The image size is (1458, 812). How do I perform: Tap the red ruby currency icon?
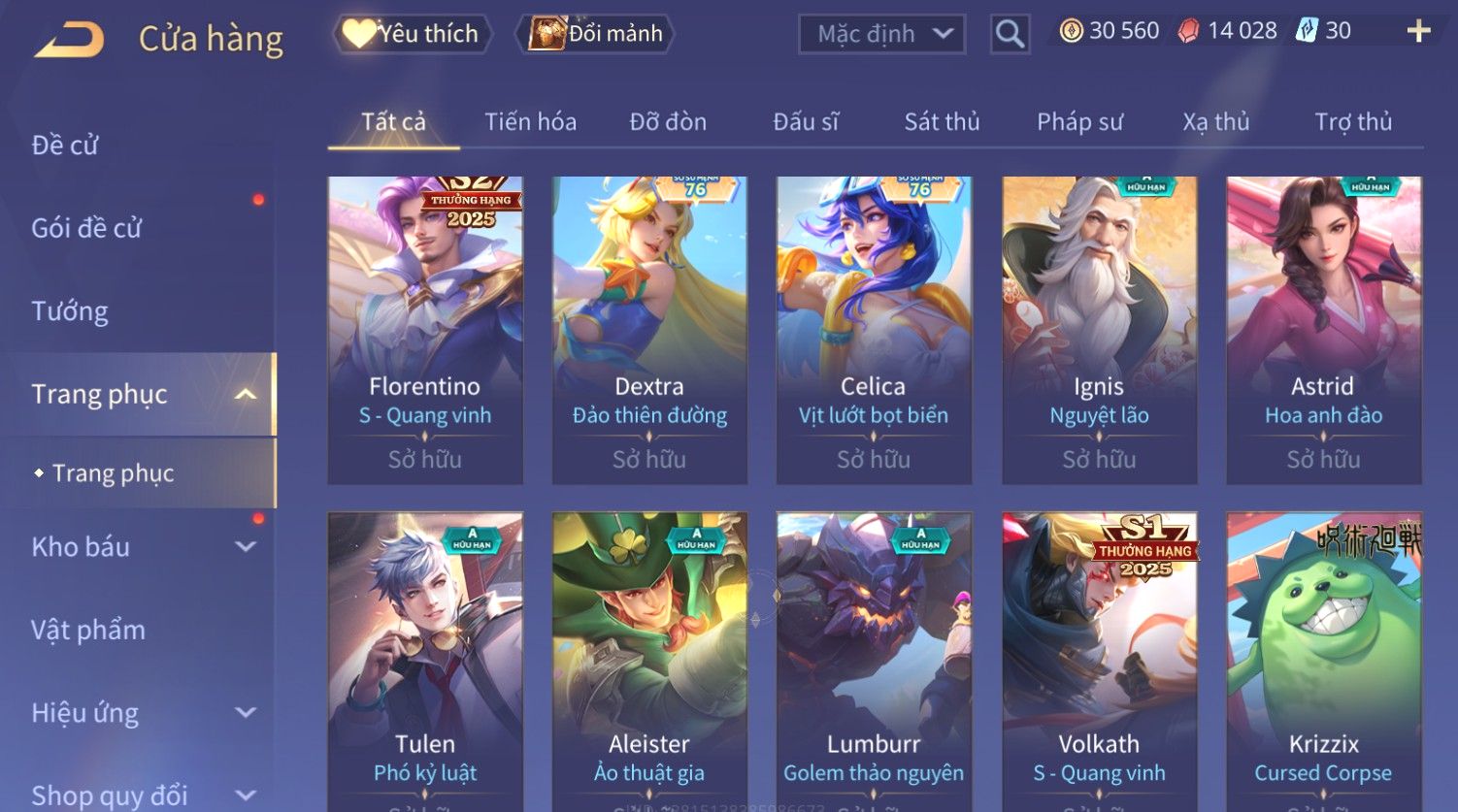pyautogui.click(x=1188, y=31)
